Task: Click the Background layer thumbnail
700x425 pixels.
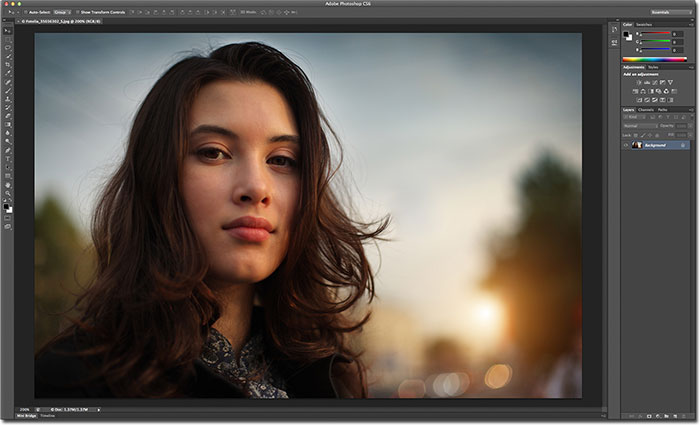Action: coord(637,145)
